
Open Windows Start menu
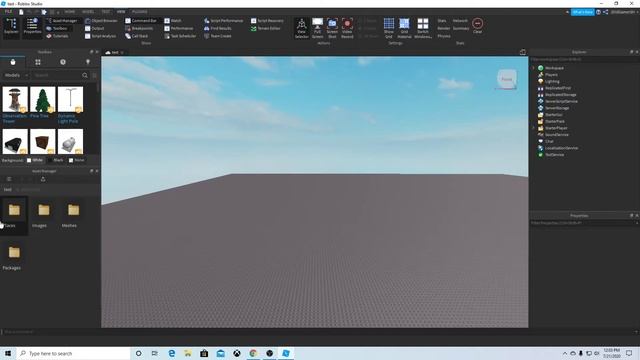coord(8,353)
